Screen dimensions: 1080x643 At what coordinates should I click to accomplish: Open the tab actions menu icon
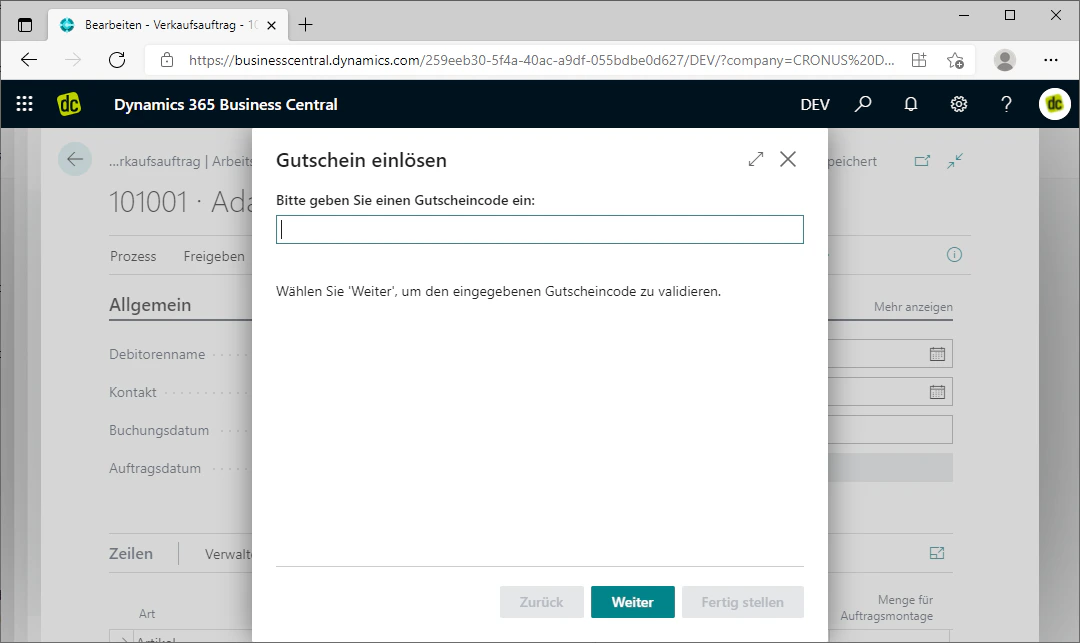25,25
